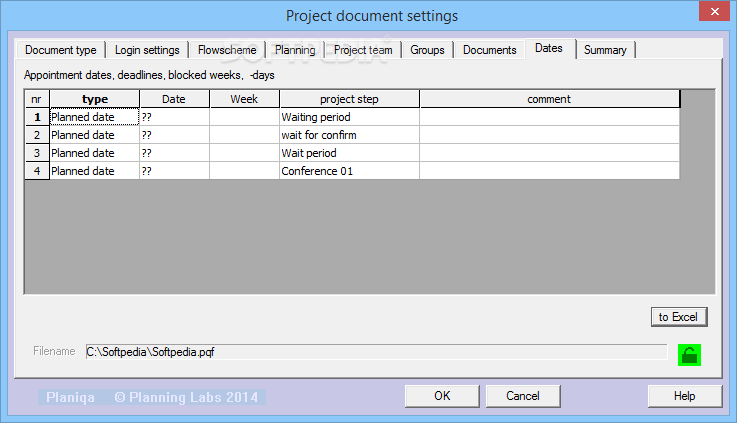Click the Filename path field
Image resolution: width=737 pixels, height=423 pixels.
pos(376,352)
